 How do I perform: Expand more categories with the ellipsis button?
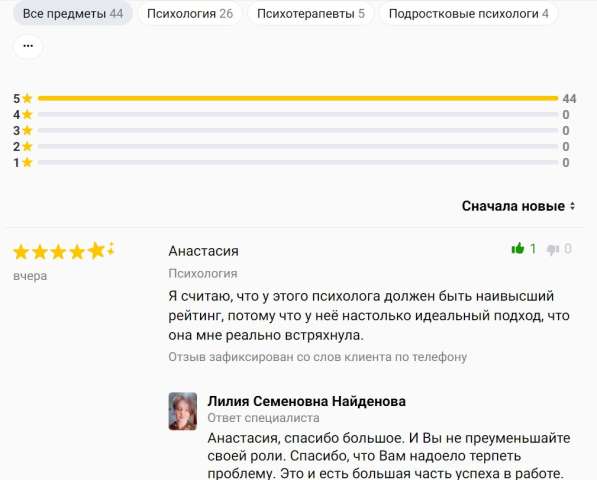tap(28, 46)
